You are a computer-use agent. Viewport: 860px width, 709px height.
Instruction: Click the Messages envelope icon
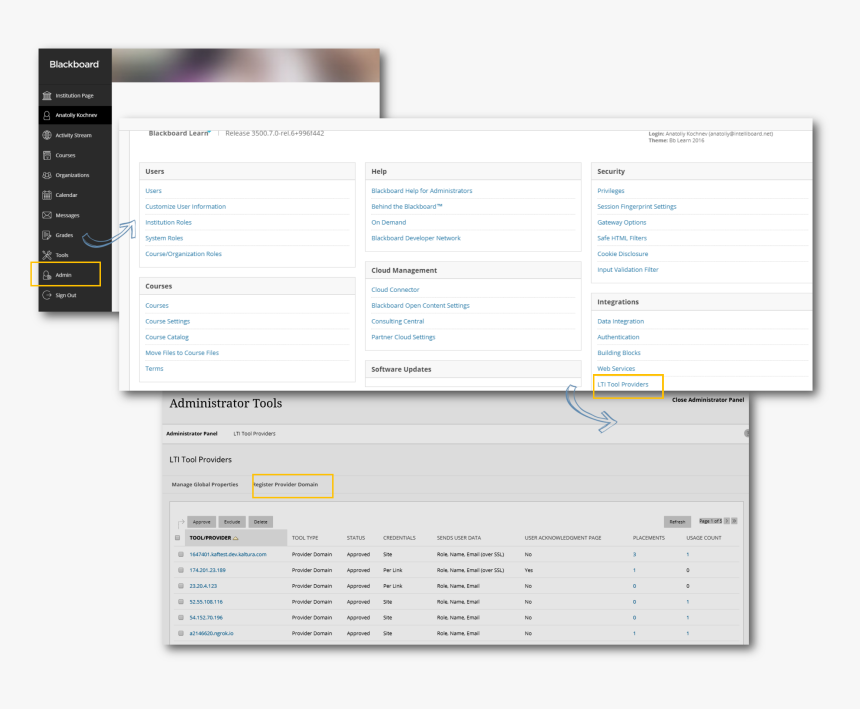[x=47, y=215]
